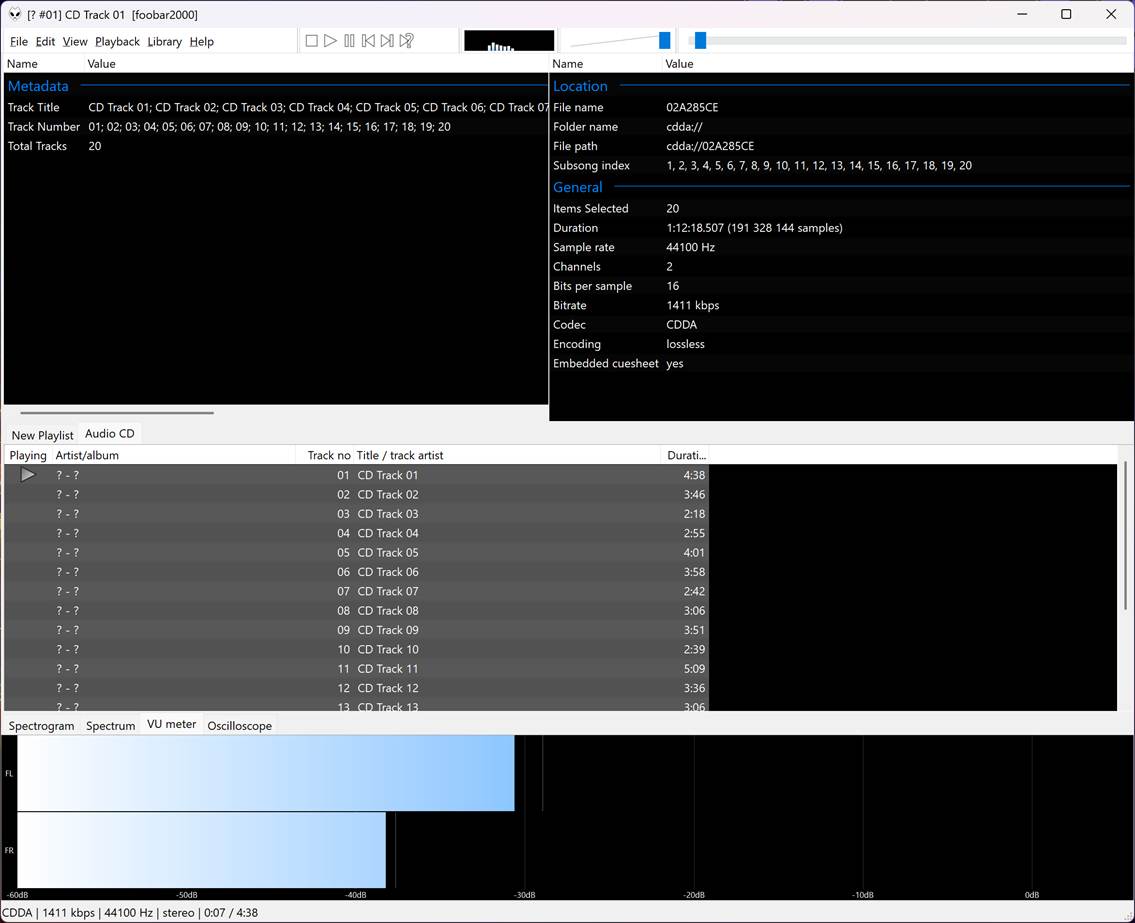Sort by Duration column header
Image resolution: width=1135 pixels, height=923 pixels.
tap(685, 455)
